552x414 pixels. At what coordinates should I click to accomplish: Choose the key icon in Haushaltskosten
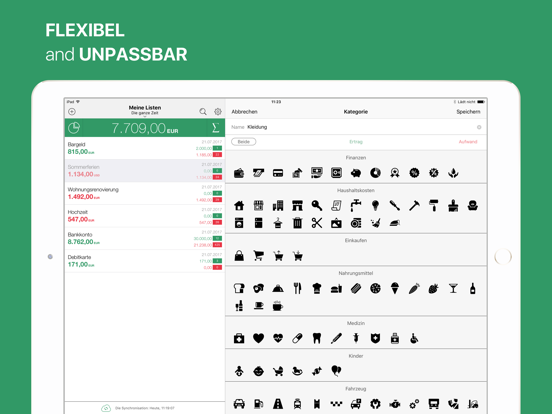316,206
